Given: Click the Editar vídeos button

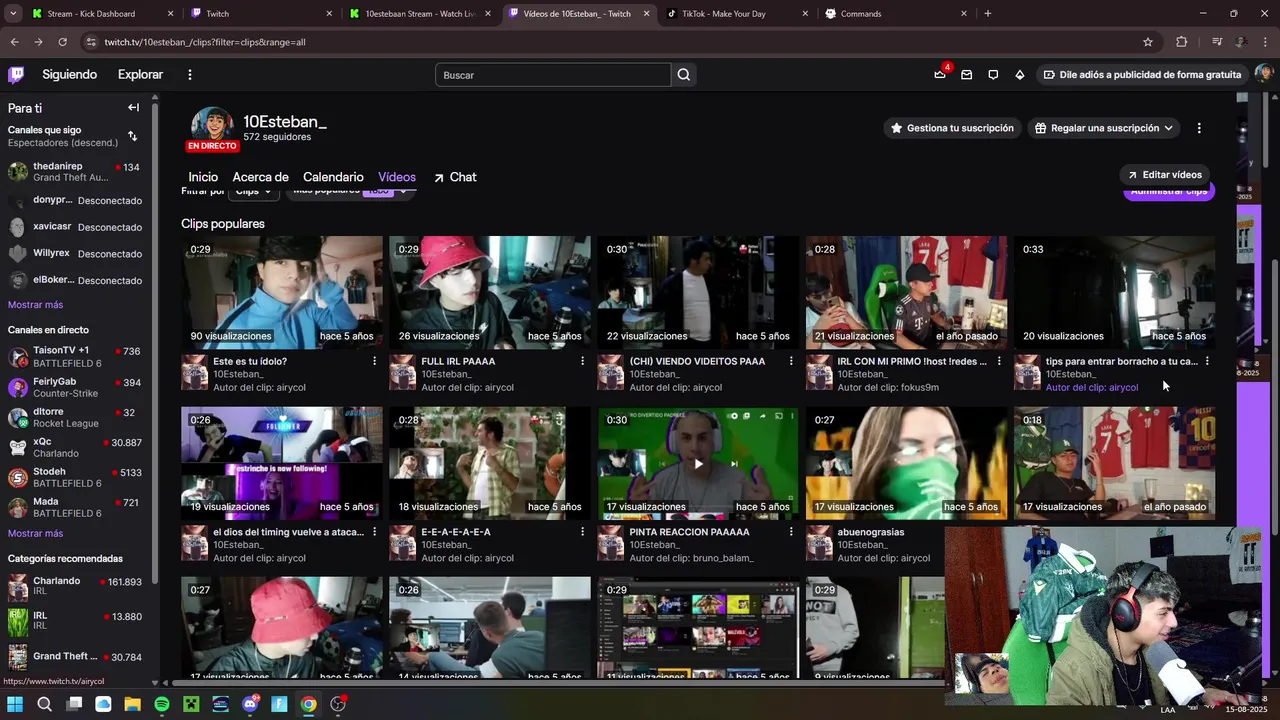Looking at the screenshot, I should tap(1165, 175).
